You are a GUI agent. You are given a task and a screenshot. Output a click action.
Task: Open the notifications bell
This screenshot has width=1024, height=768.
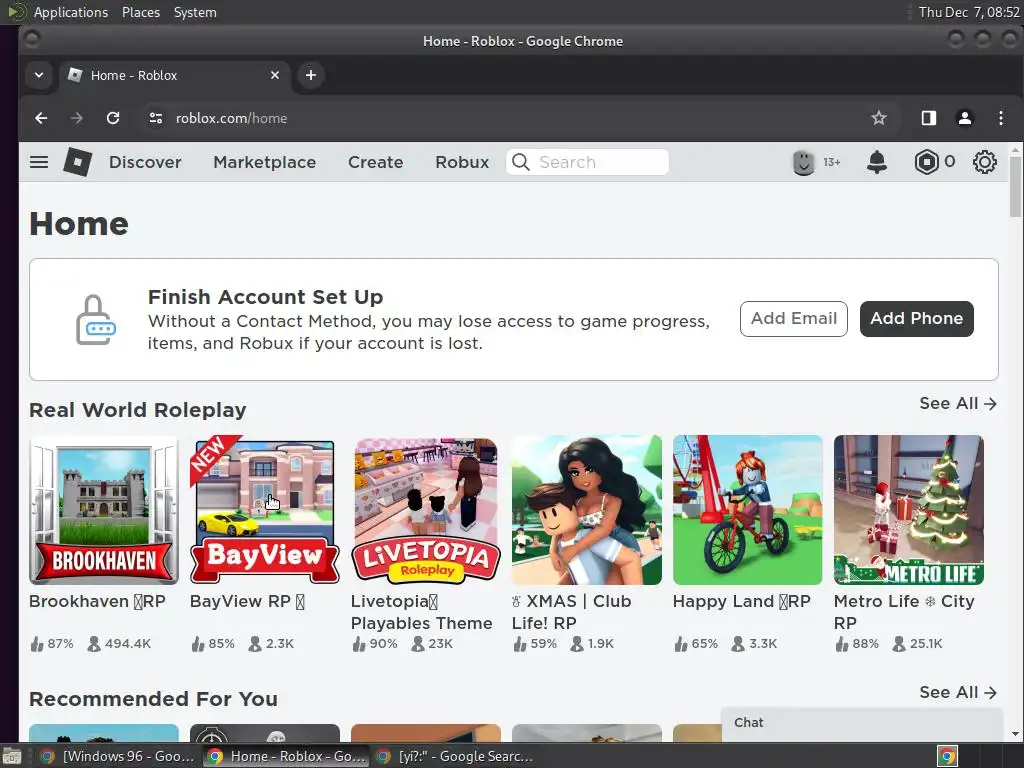(x=876, y=162)
